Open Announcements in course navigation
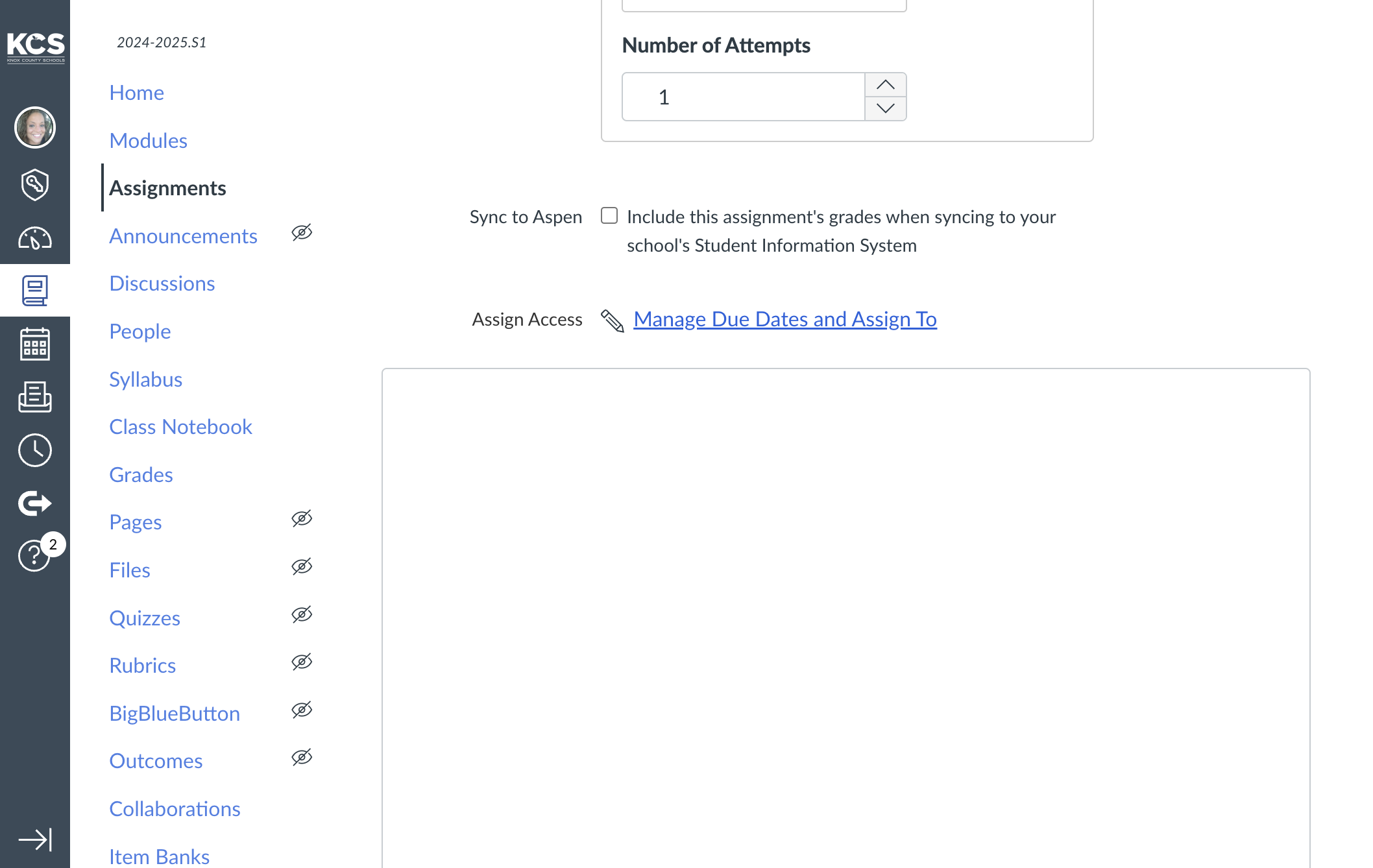This screenshot has height=868, width=1373. pos(184,236)
